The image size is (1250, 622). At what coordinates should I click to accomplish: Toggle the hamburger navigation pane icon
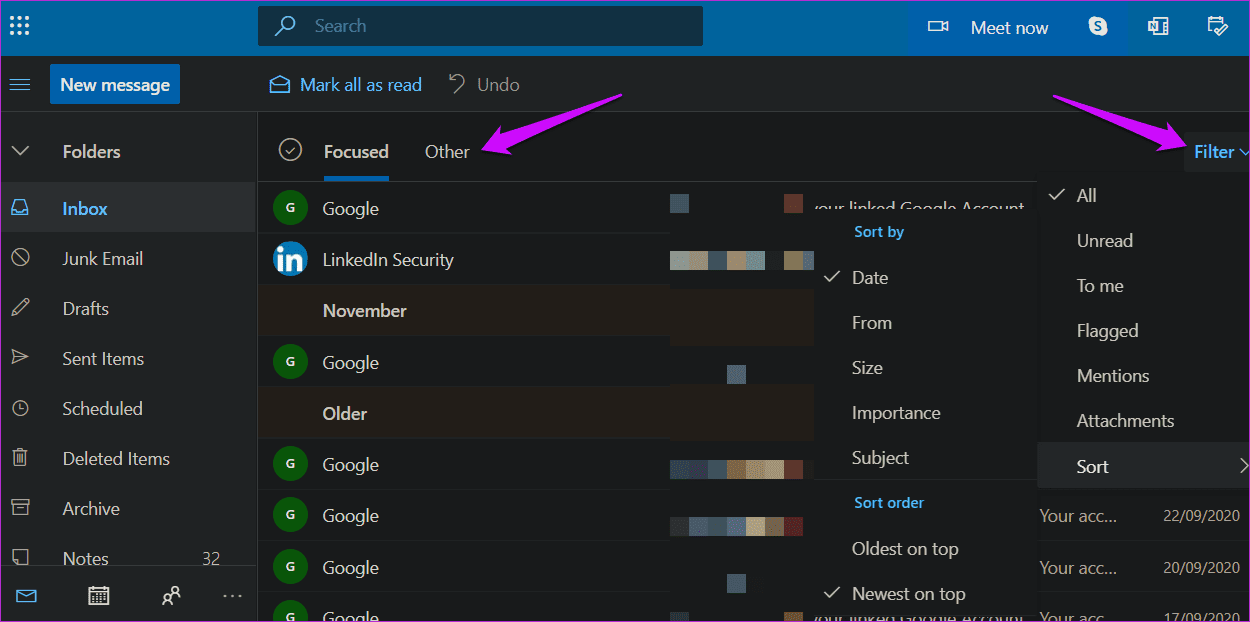pyautogui.click(x=20, y=85)
